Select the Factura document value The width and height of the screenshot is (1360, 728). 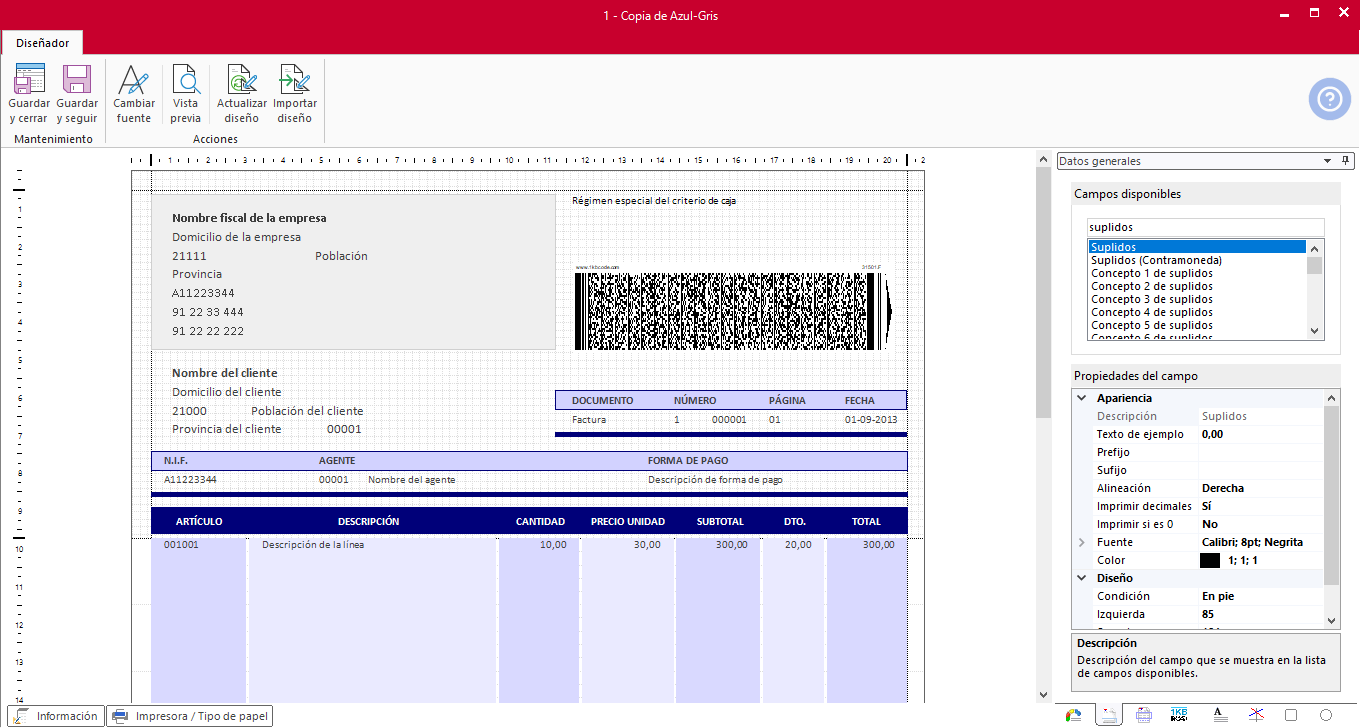[x=589, y=420]
